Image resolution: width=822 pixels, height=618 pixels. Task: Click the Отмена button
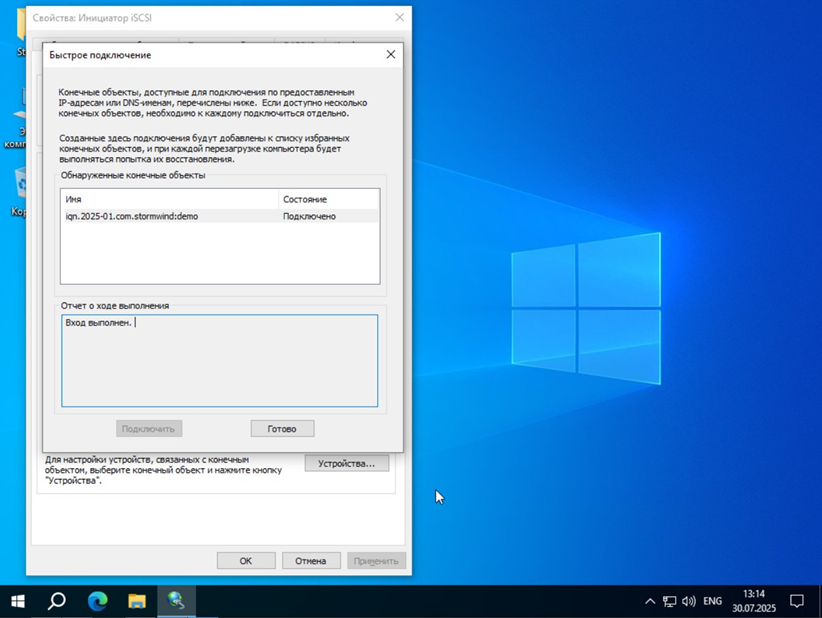311,561
